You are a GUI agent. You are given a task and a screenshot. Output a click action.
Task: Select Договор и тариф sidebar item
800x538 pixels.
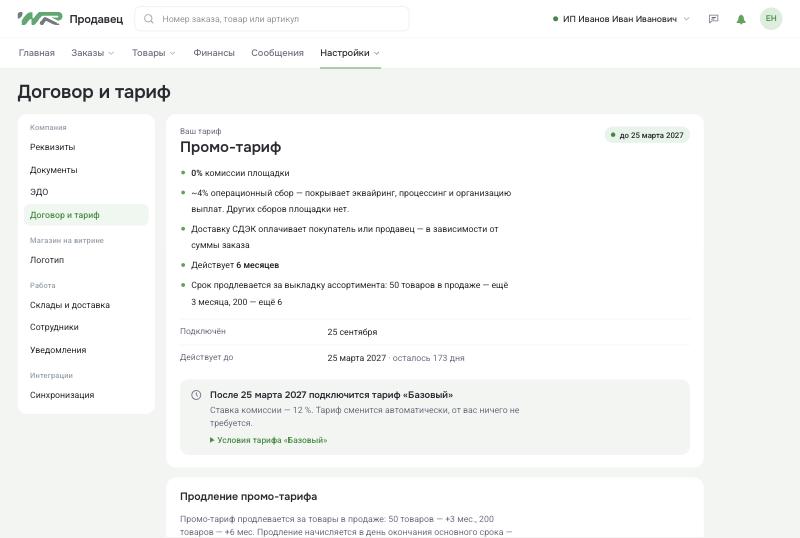(86, 215)
